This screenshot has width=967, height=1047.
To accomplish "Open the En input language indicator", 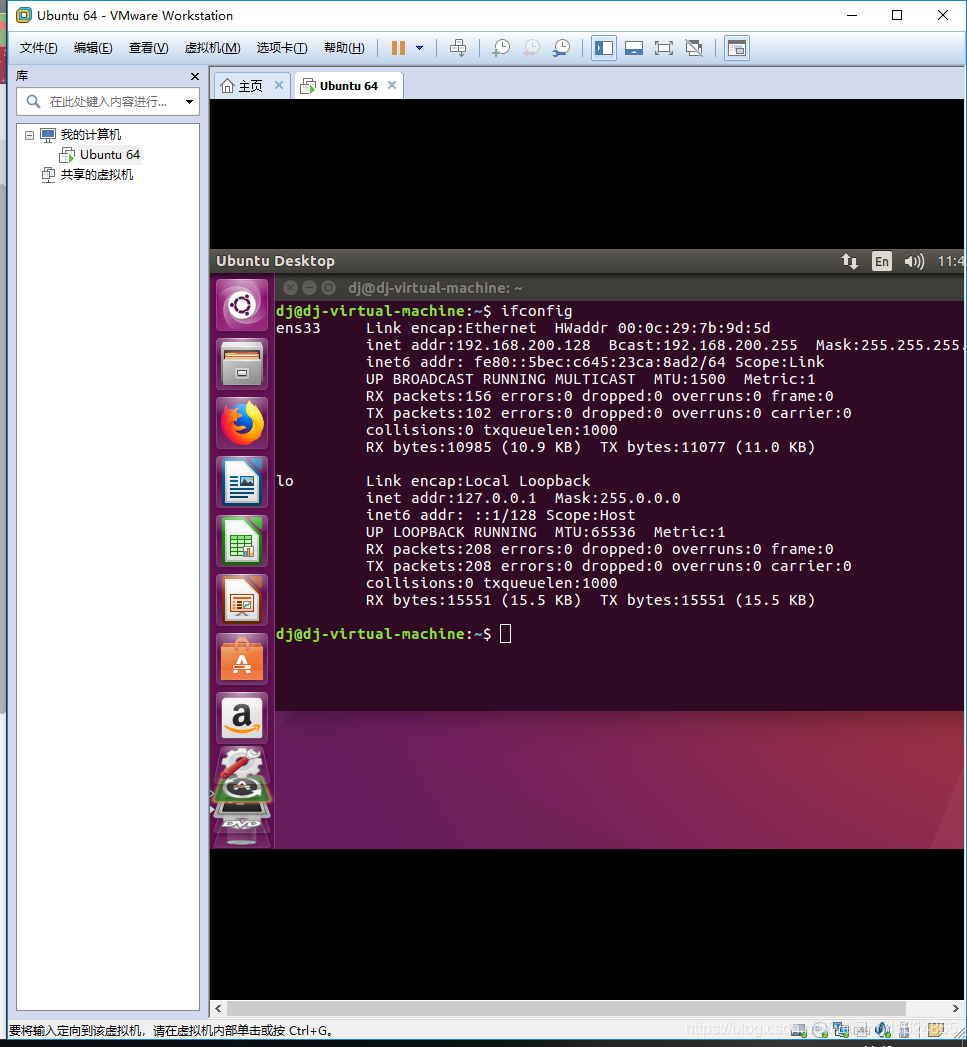I will click(x=882, y=261).
